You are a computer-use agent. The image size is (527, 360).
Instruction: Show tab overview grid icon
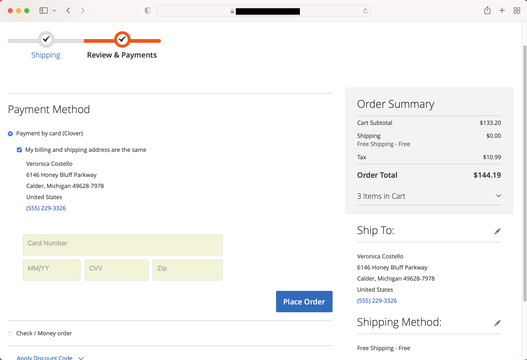click(x=517, y=10)
